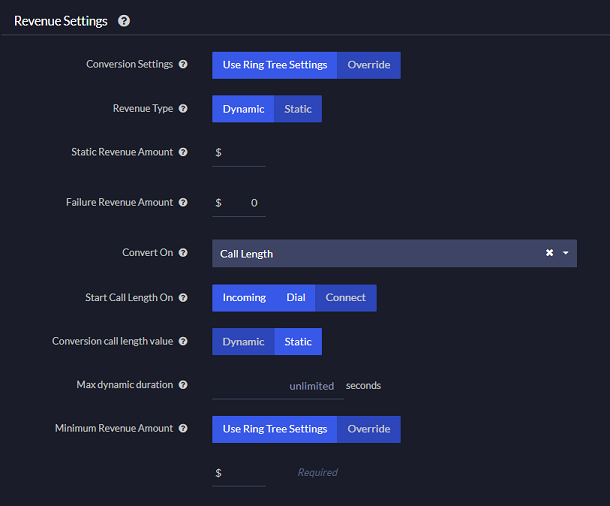Click the seconds unit text
Viewport: 610px width, 506px height.
tap(363, 386)
